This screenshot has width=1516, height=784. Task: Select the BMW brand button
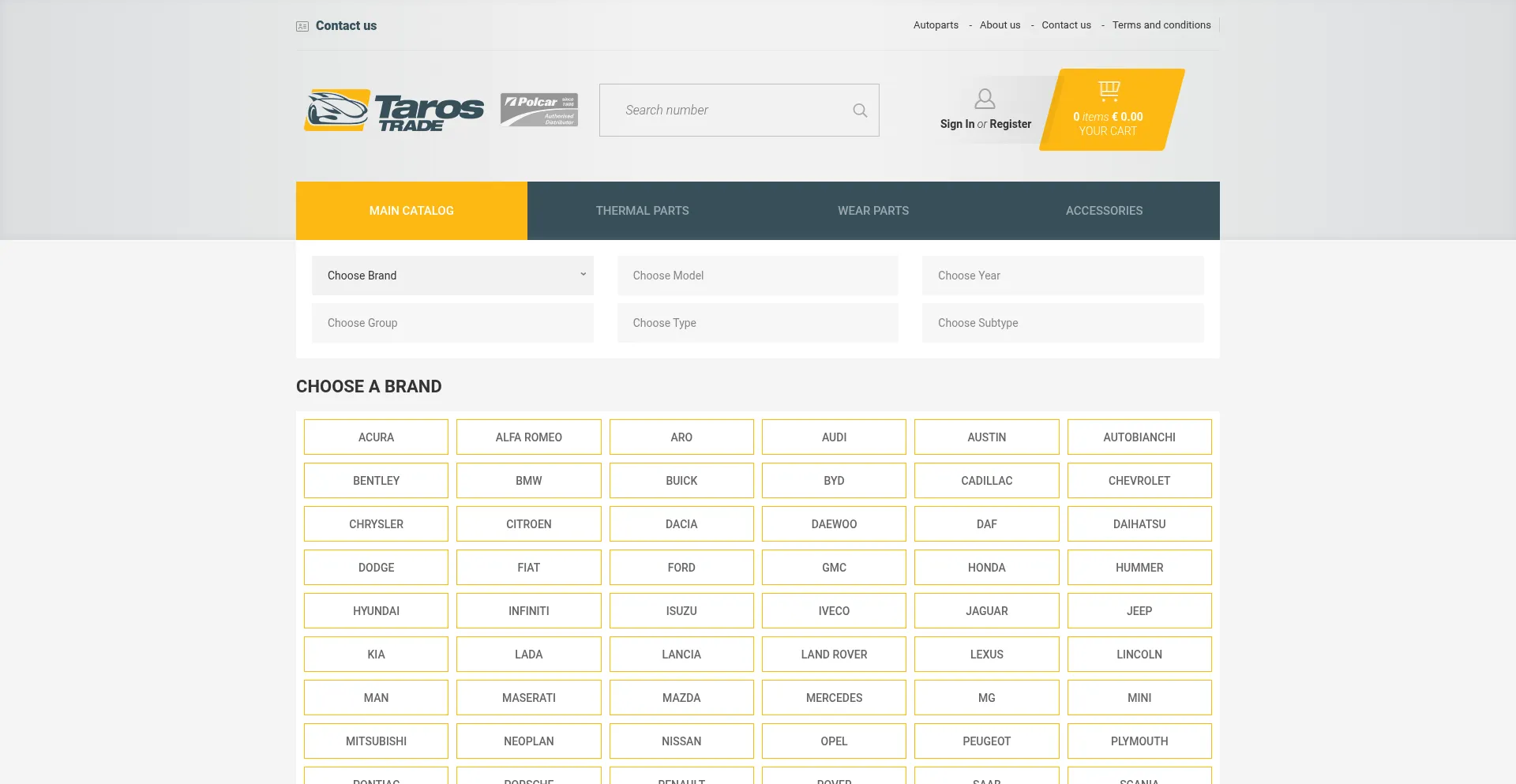pos(528,481)
